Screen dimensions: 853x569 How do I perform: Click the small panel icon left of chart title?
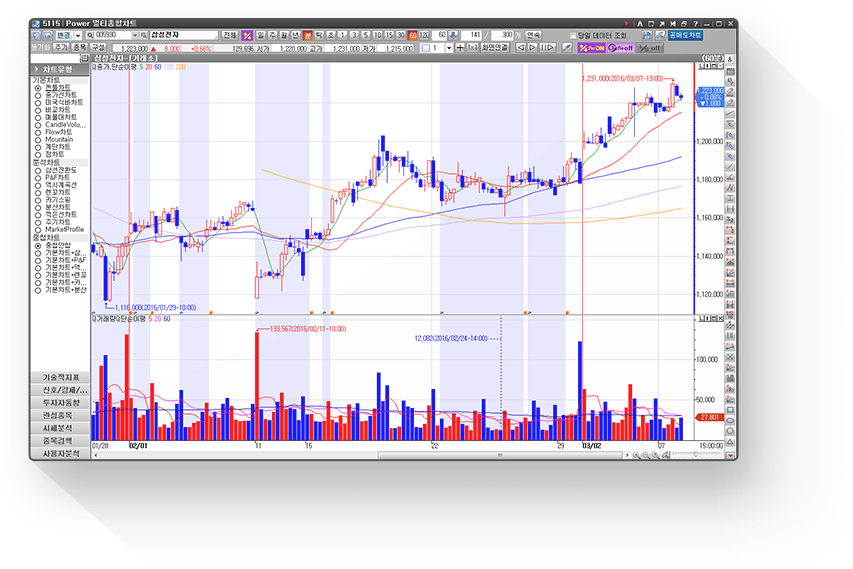click(x=85, y=58)
